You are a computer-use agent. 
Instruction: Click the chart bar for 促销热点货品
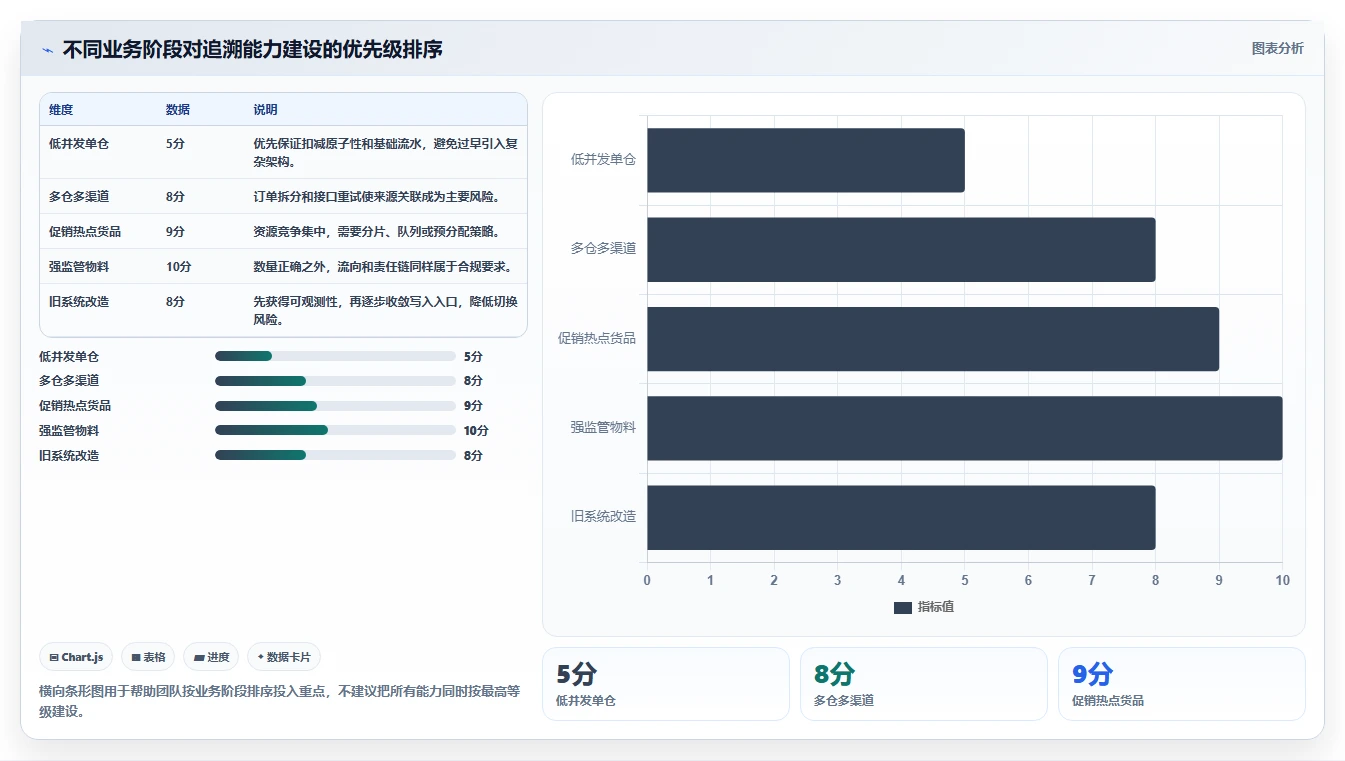pyautogui.click(x=933, y=339)
